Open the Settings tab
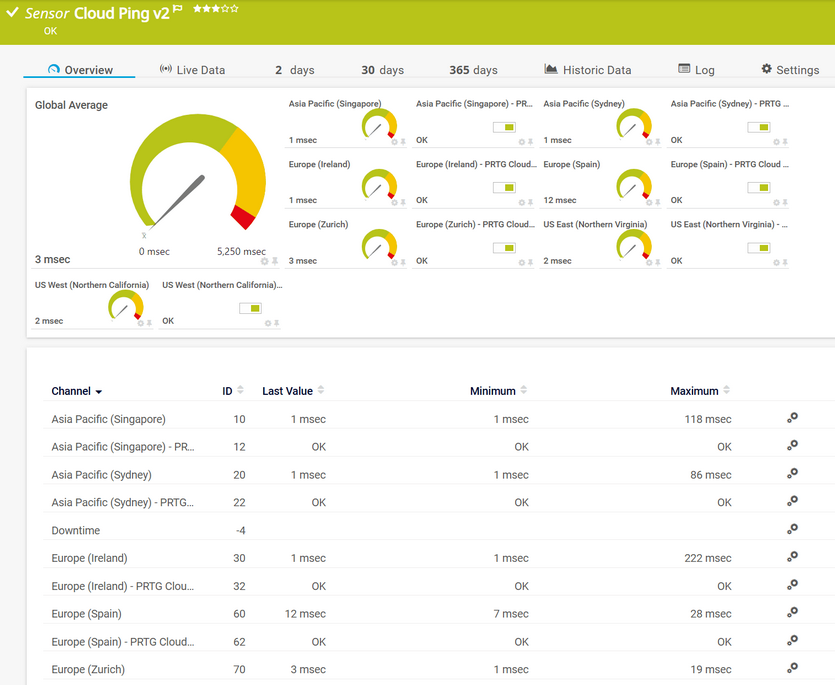 pos(790,70)
